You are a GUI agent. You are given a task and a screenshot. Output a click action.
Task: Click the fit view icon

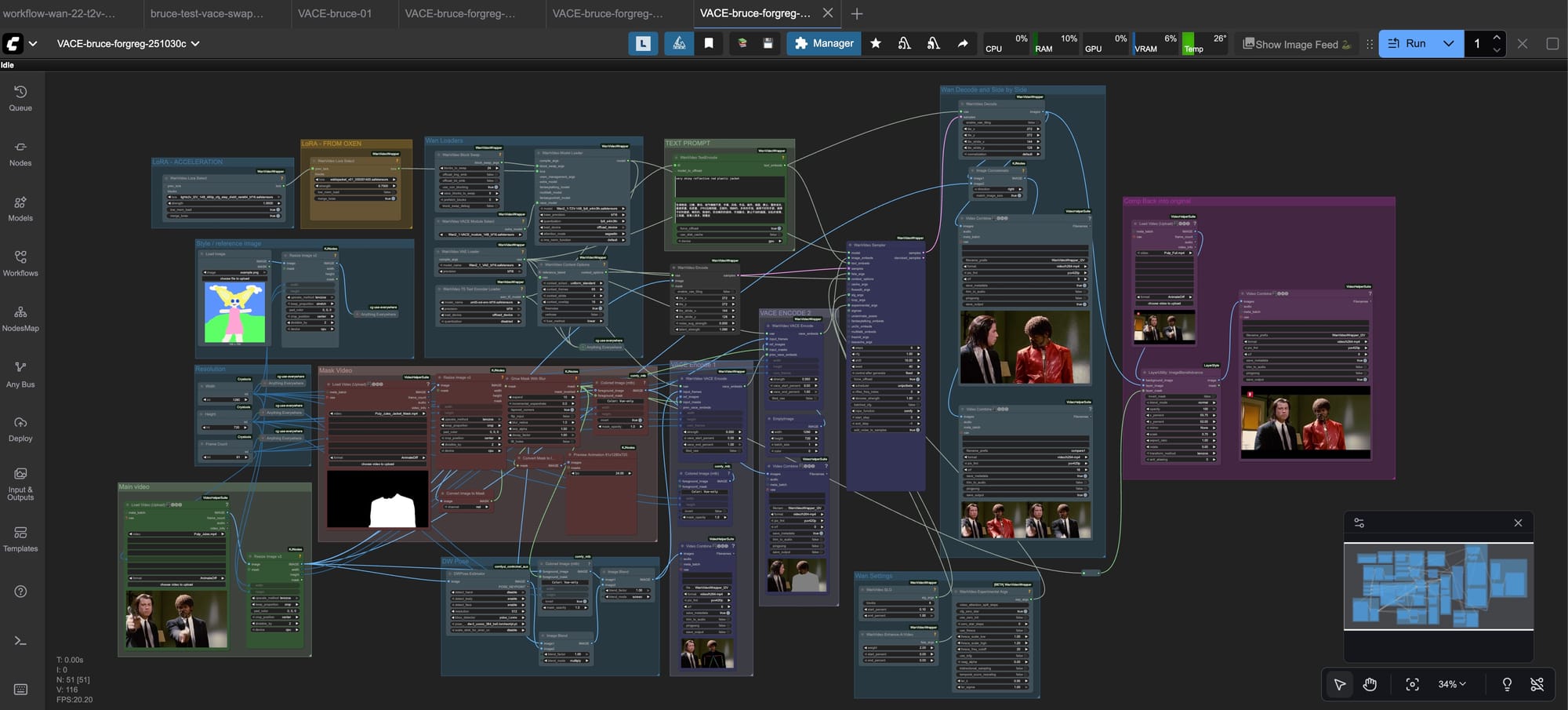point(1412,684)
